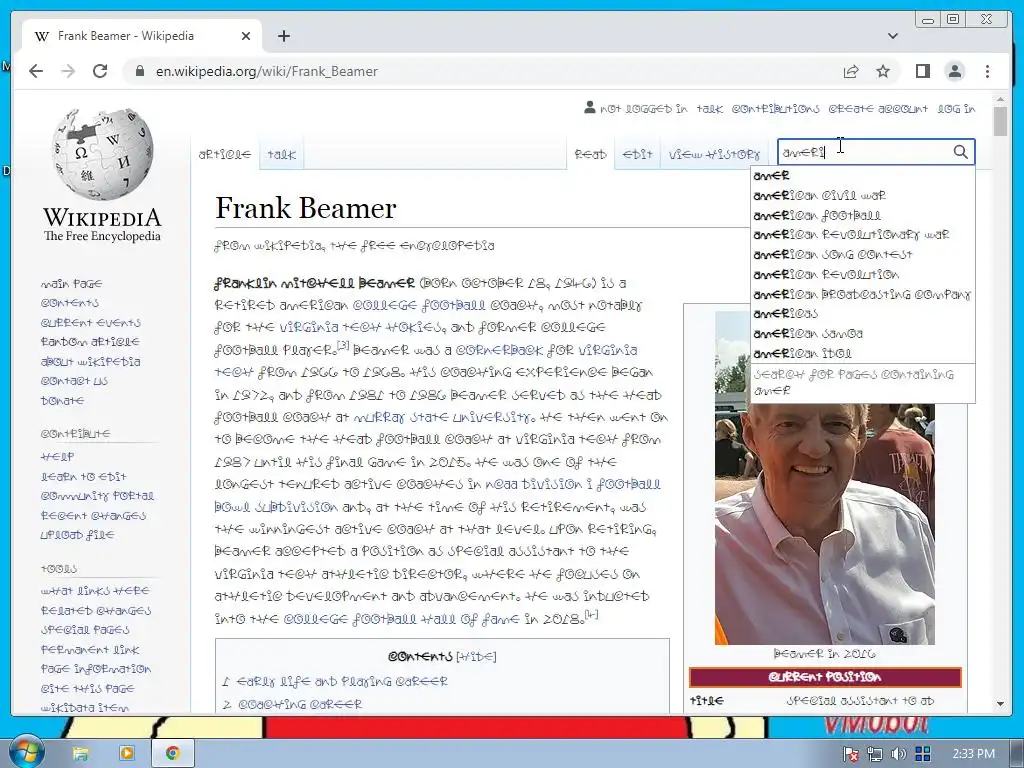This screenshot has height=768, width=1024.
Task: Choose 'American football' suggestion
Action: [x=863, y=216]
